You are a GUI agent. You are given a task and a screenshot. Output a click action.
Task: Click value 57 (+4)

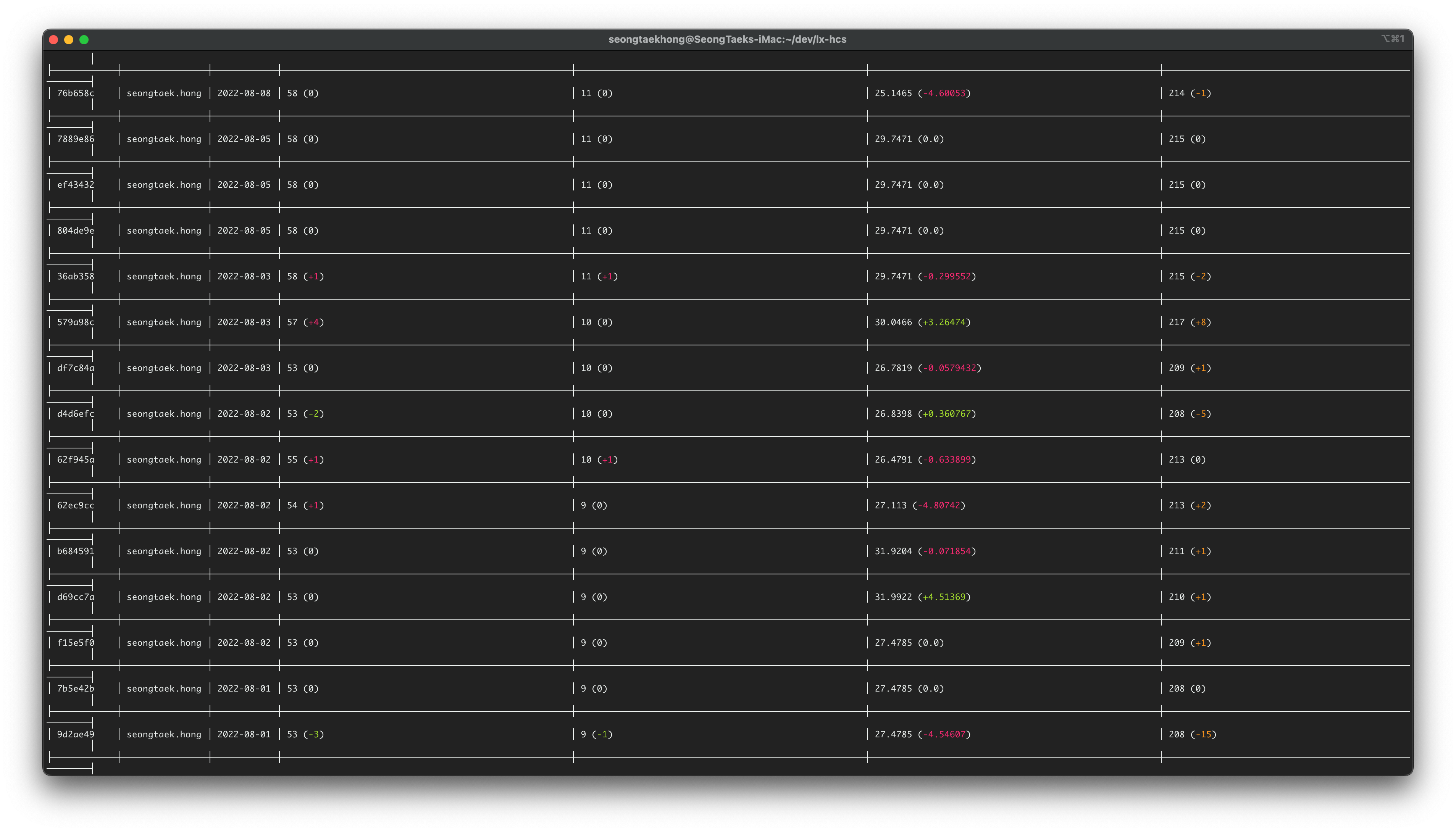click(305, 322)
